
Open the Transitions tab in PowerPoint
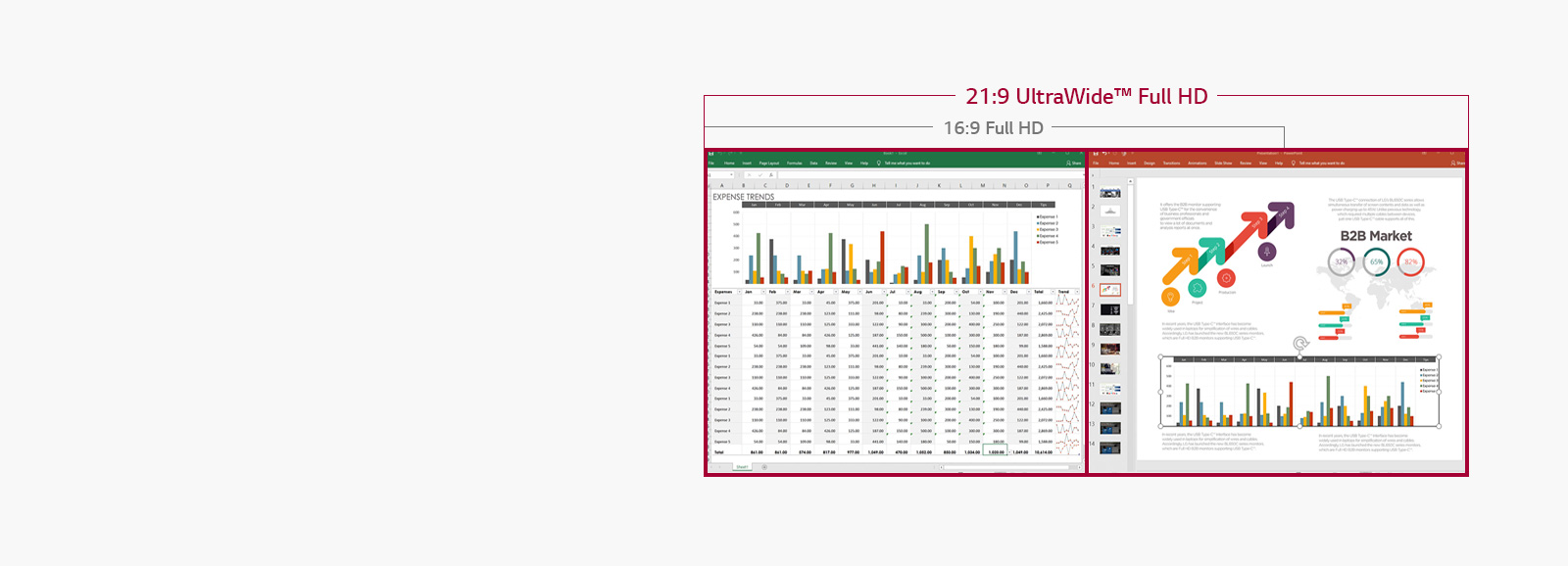[1171, 164]
